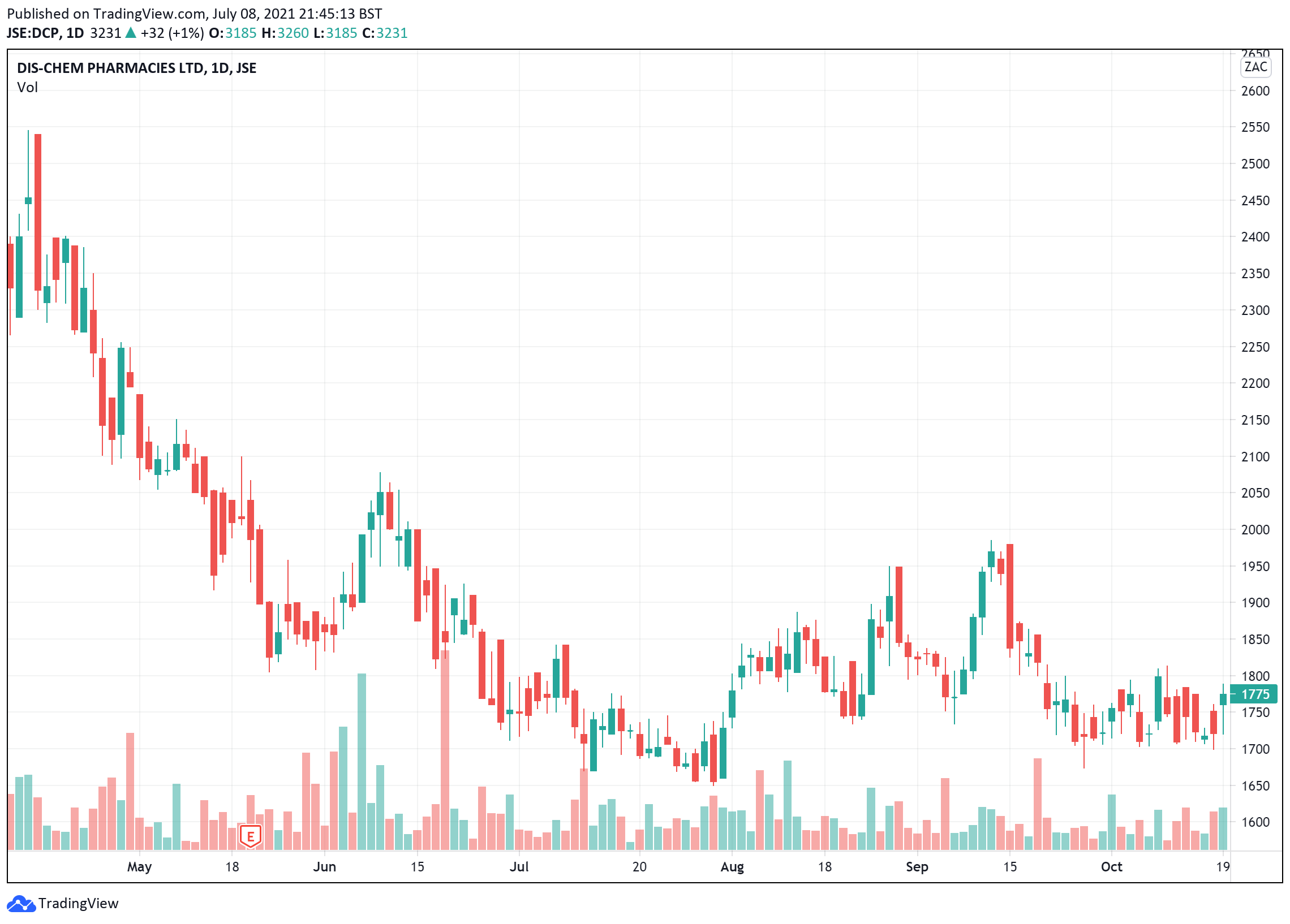The height and width of the screenshot is (924, 1290).
Task: Click the 1600 price axis label
Action: [x=1255, y=822]
